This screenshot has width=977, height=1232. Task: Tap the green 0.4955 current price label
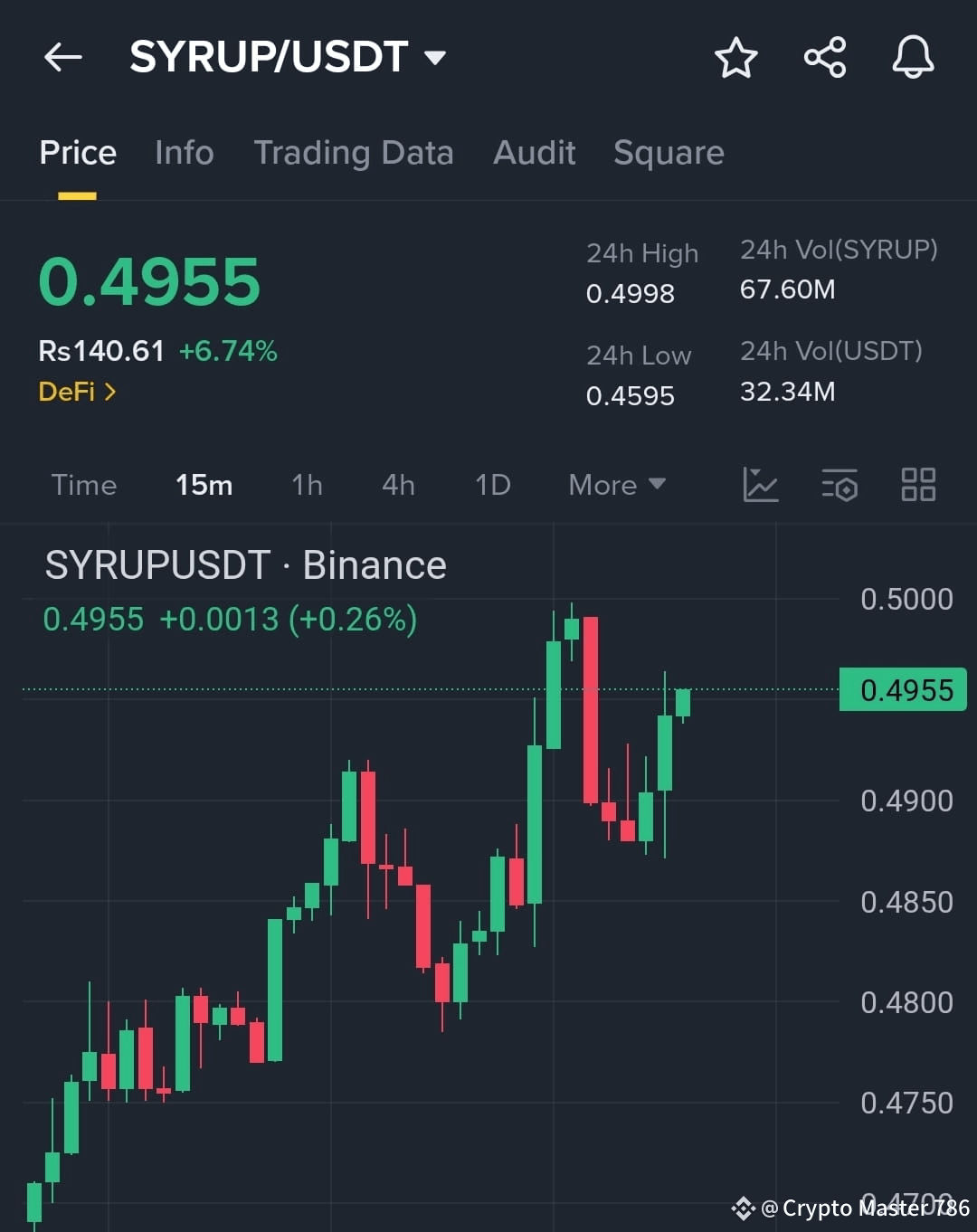[903, 690]
